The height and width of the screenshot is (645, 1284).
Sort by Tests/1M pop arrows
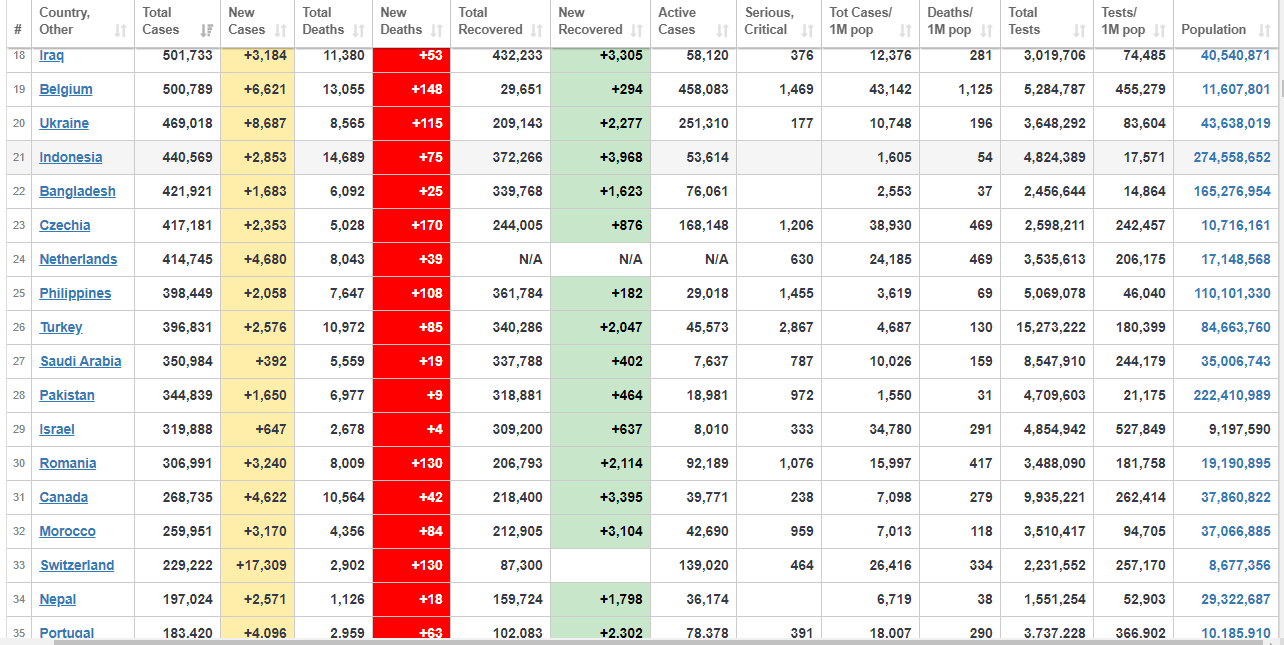(1160, 31)
